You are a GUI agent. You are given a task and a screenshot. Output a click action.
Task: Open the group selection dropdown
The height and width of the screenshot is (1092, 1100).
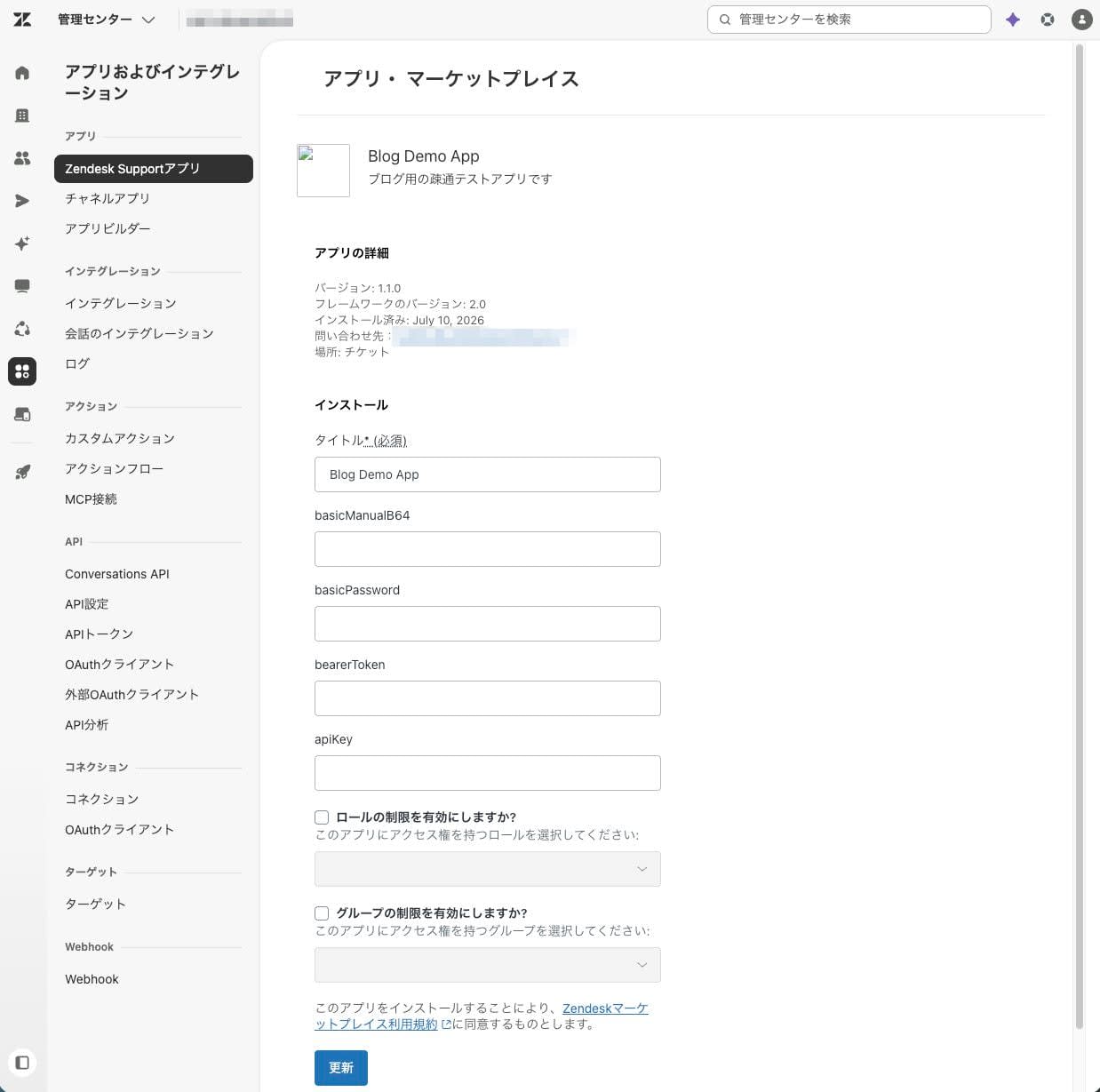point(488,965)
